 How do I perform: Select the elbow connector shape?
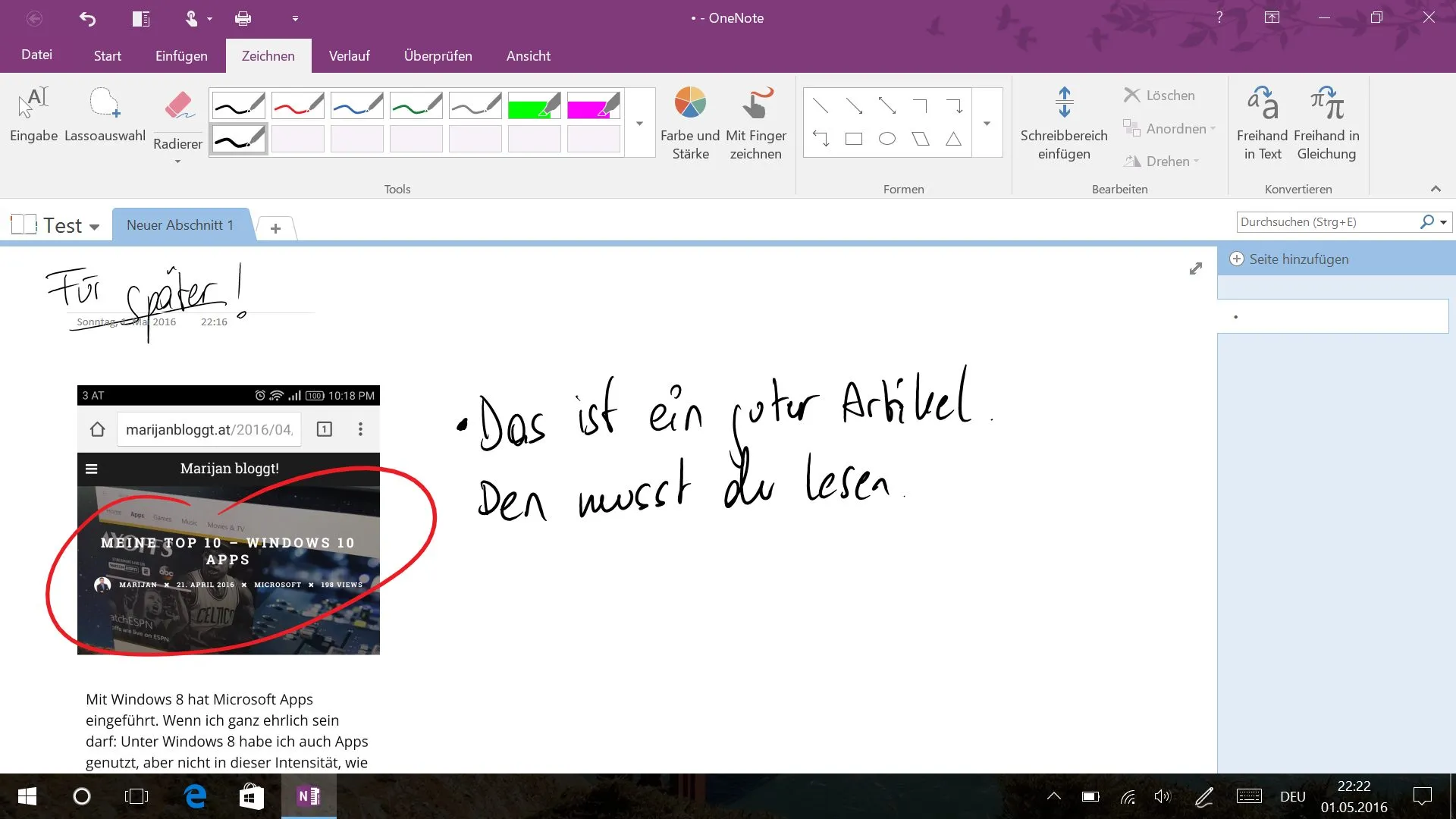tap(921, 105)
